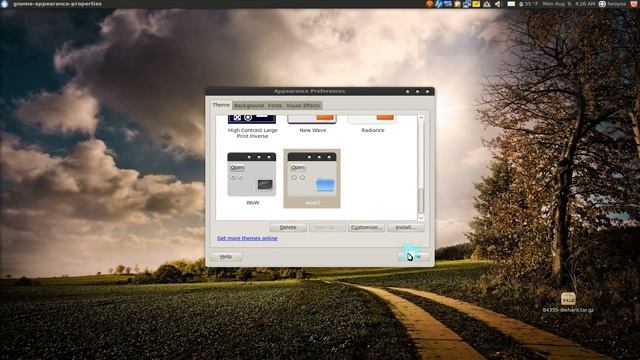640x360 pixels.
Task: Click the yellow mail icon in the top panel
Action: point(476,4)
